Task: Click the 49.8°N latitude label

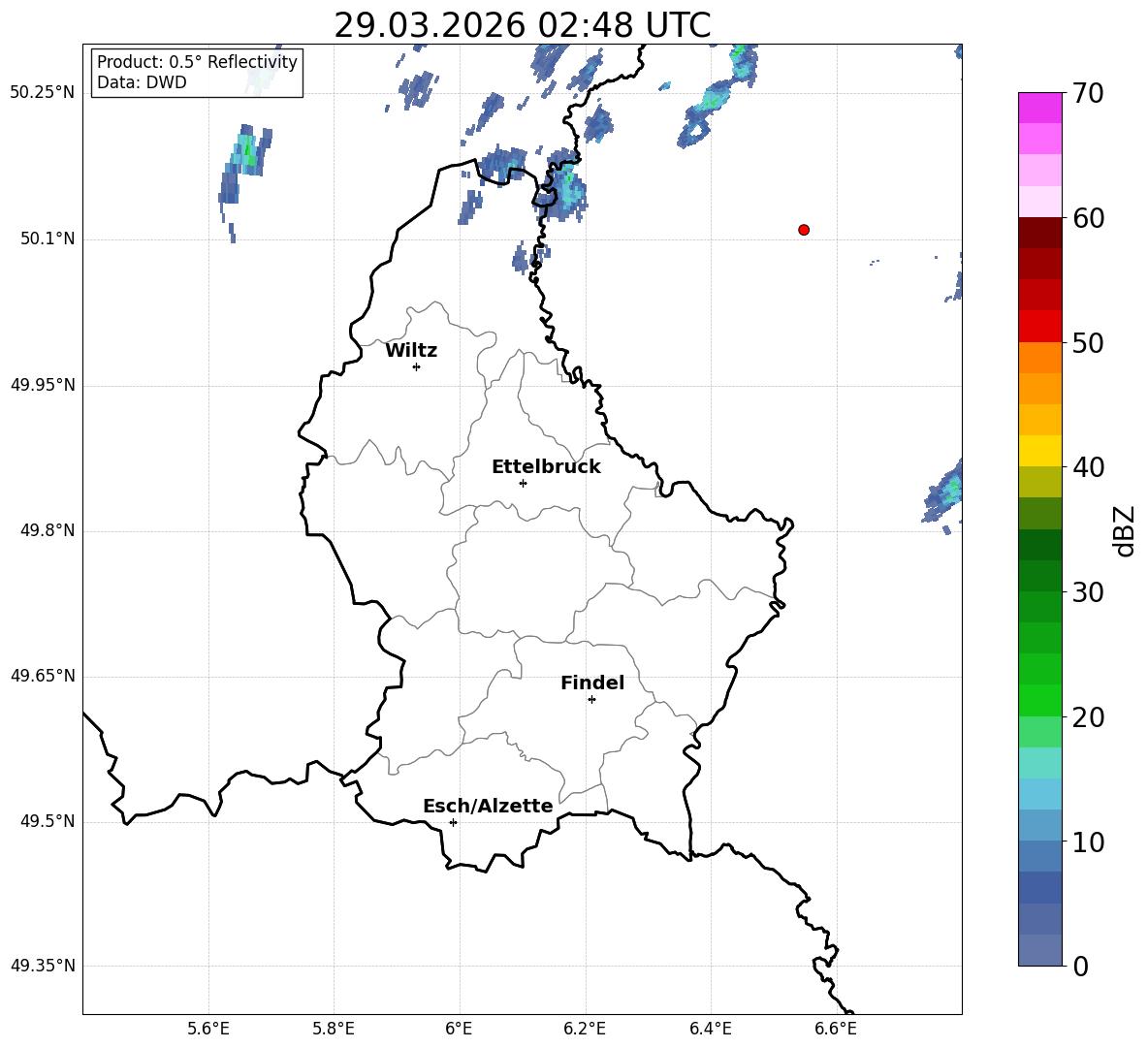Action: tap(48, 530)
